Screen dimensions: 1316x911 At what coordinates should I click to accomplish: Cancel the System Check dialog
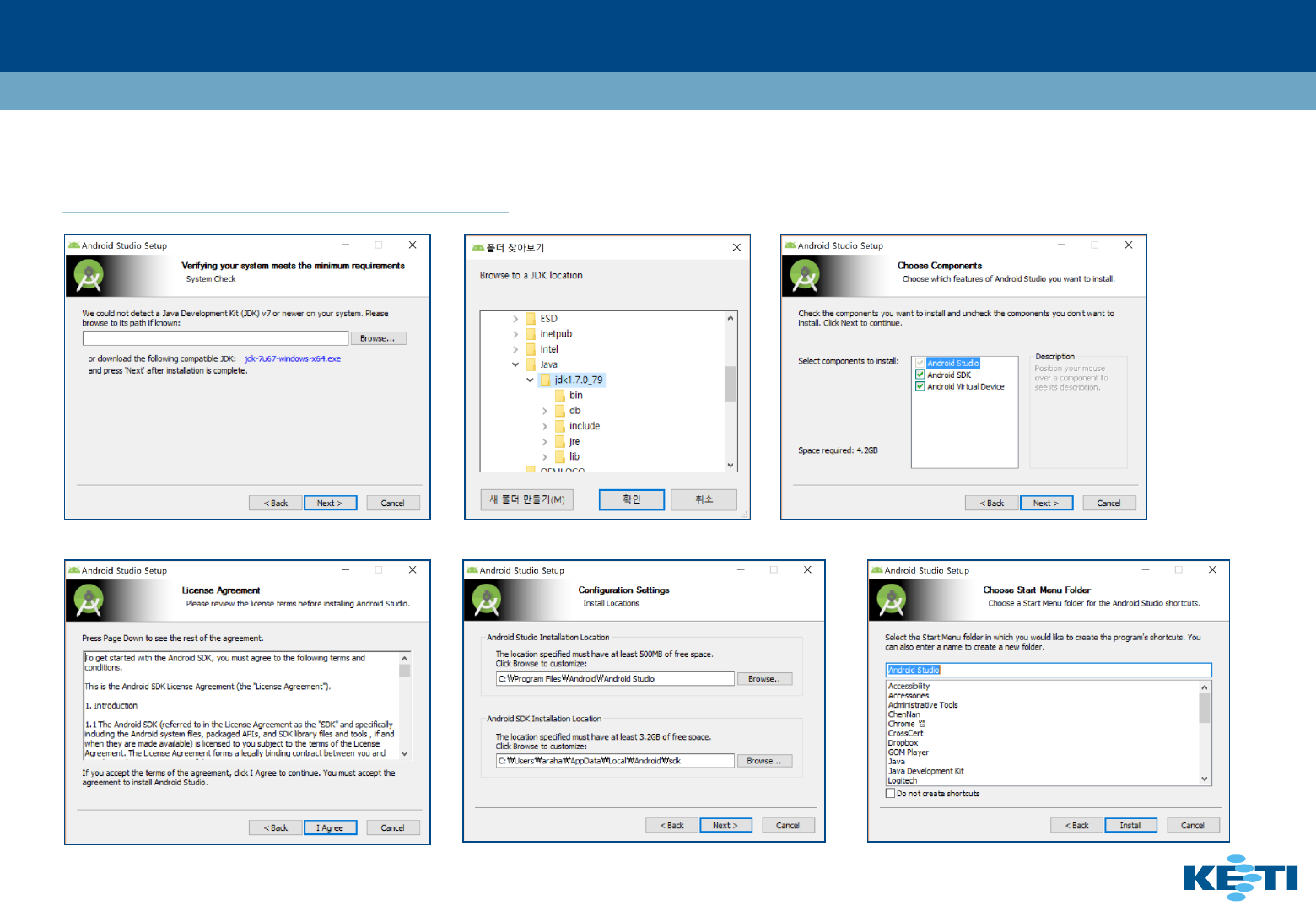393,503
